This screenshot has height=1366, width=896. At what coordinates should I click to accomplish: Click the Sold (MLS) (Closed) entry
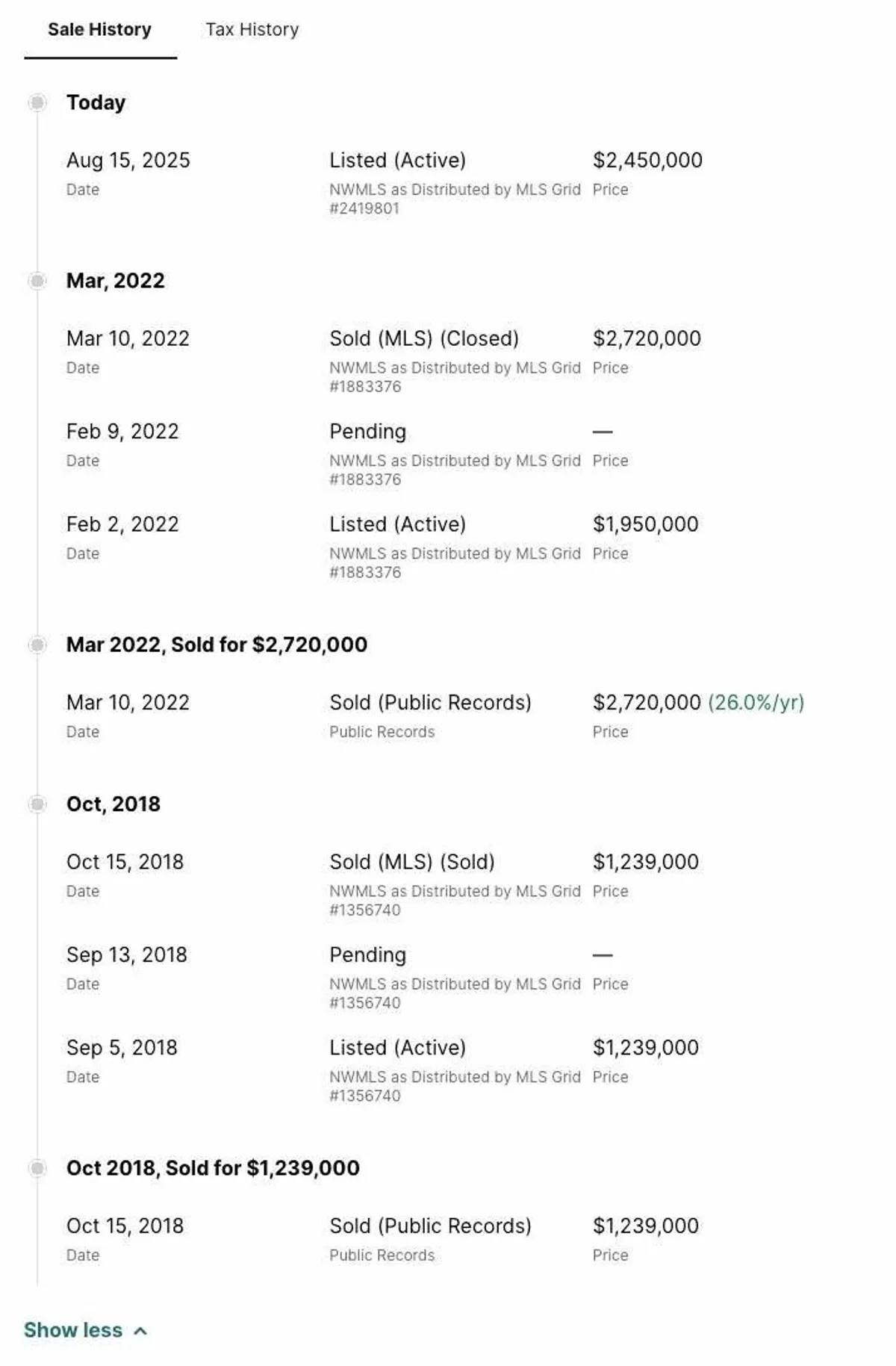click(x=423, y=338)
